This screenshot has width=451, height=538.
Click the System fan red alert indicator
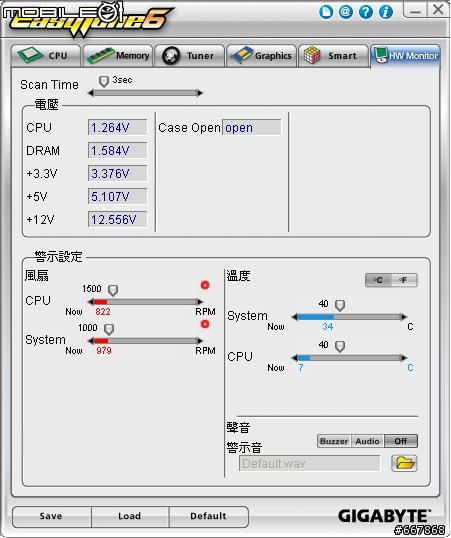[205, 324]
